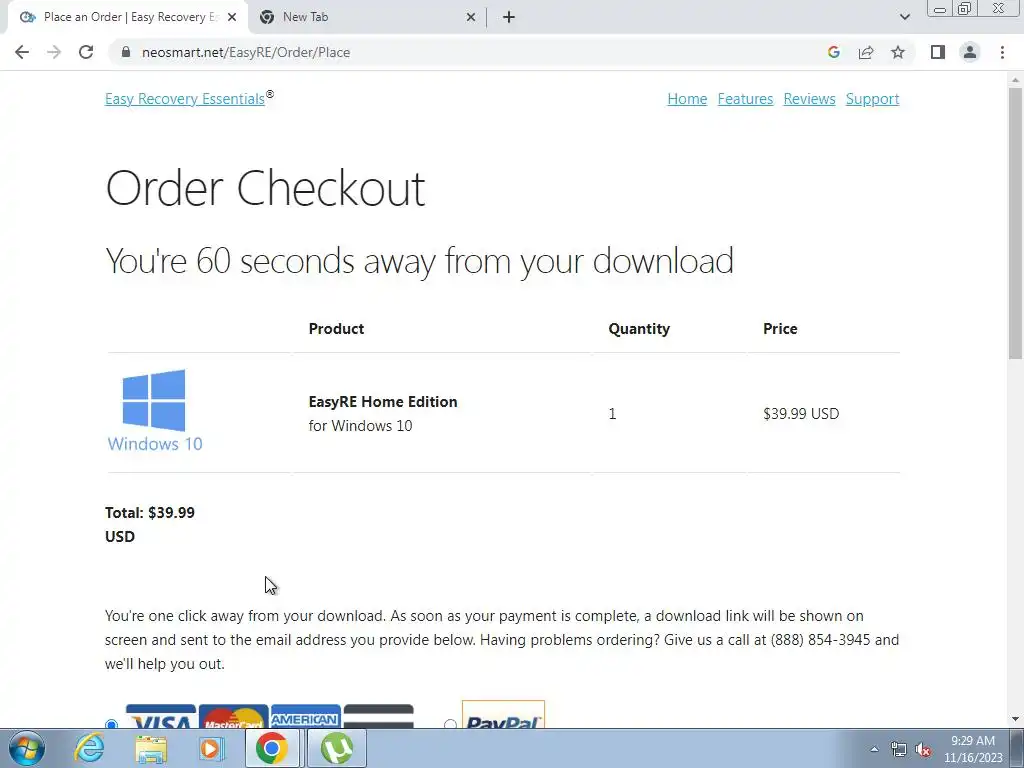Click the scrollbar up arrow
The image size is (1024, 768).
coord(1015,80)
